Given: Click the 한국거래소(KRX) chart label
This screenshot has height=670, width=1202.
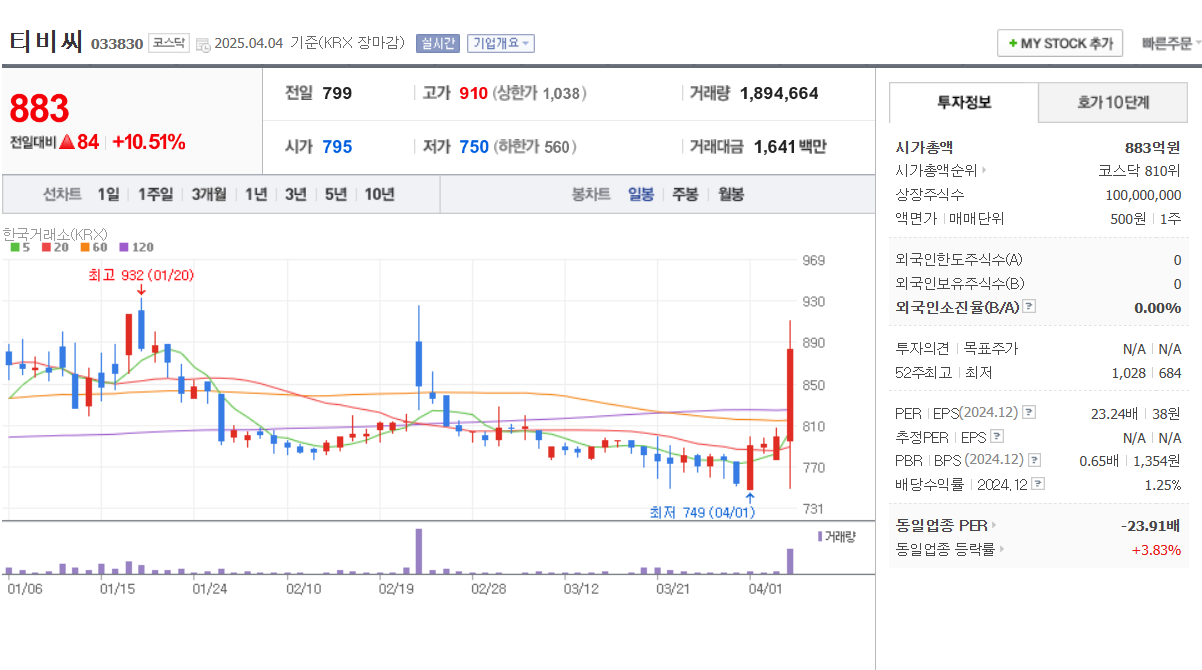Looking at the screenshot, I should (55, 233).
